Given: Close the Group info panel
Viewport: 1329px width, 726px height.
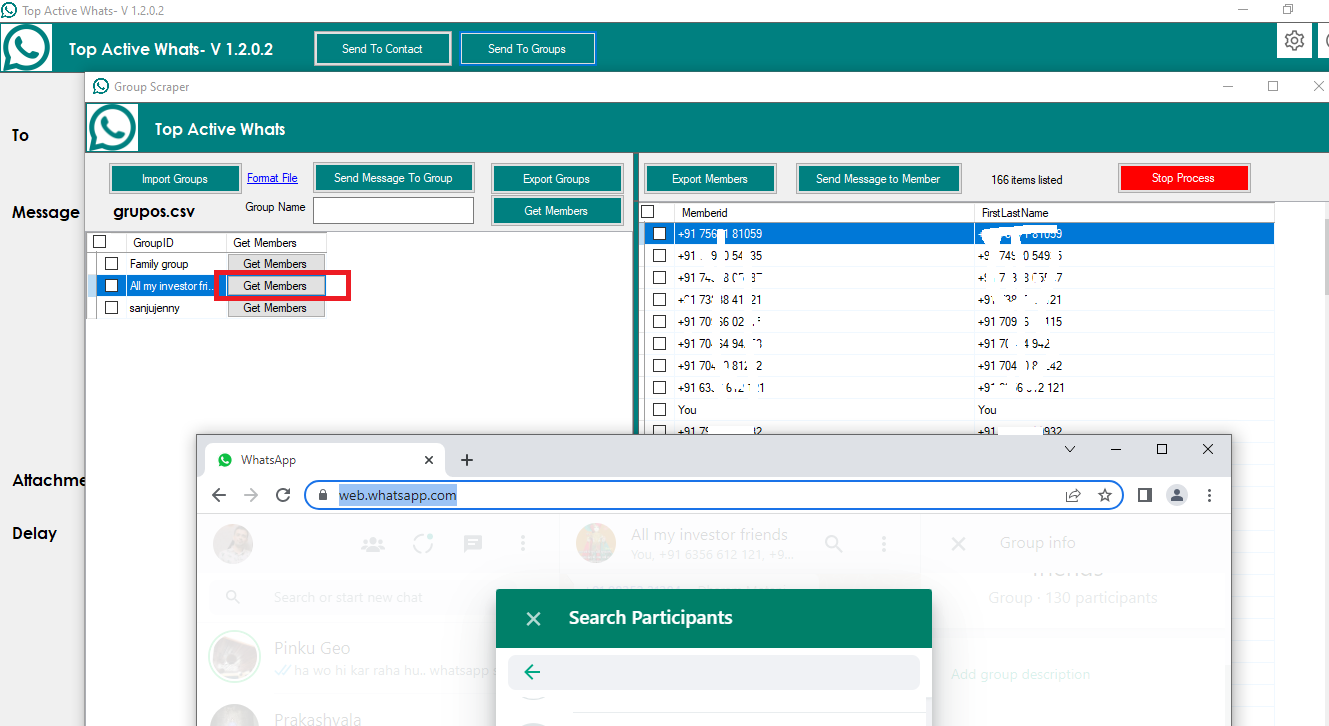Looking at the screenshot, I should coord(958,544).
